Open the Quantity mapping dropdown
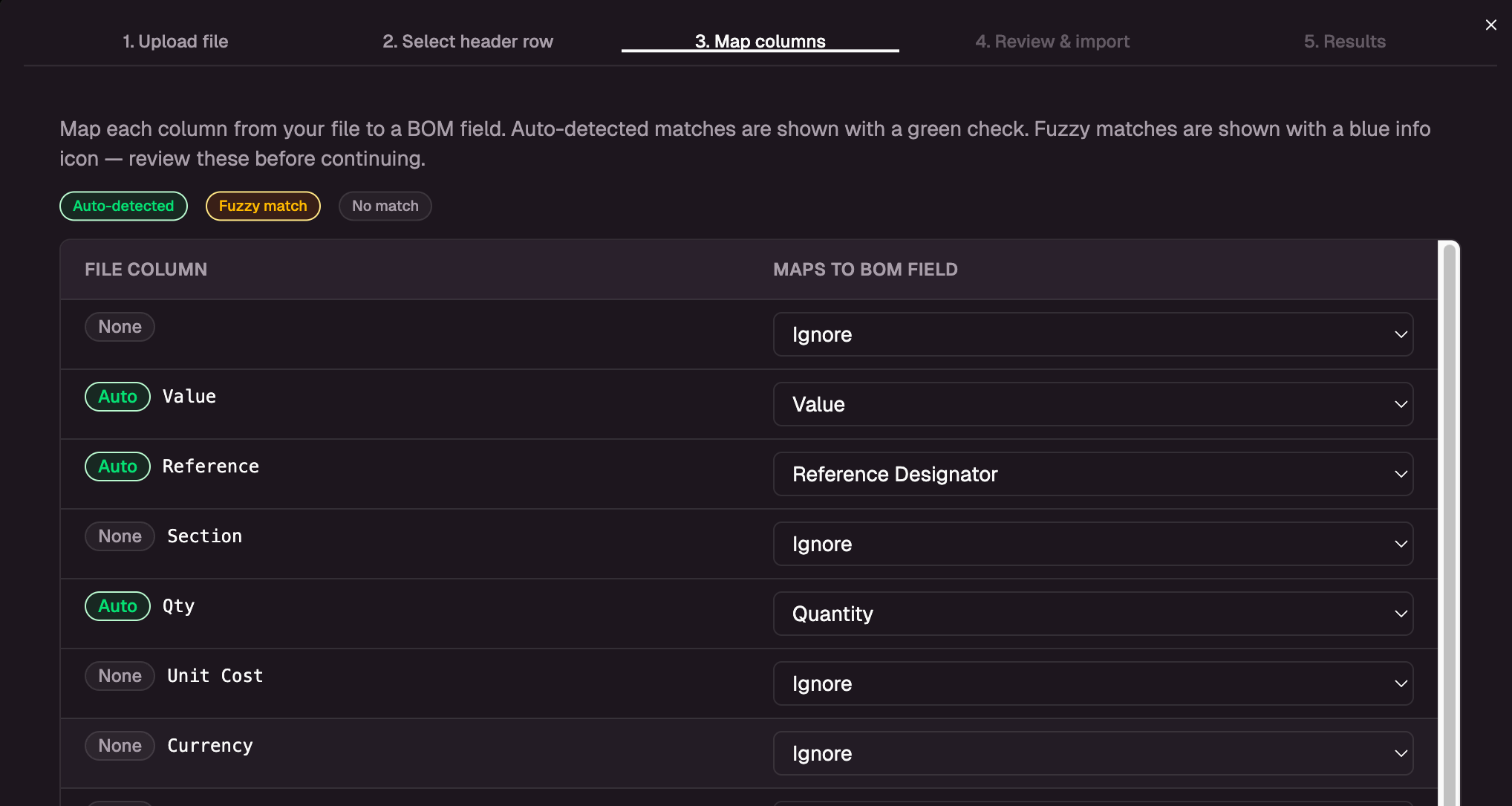The width and height of the screenshot is (1512, 806). [x=1093, y=613]
